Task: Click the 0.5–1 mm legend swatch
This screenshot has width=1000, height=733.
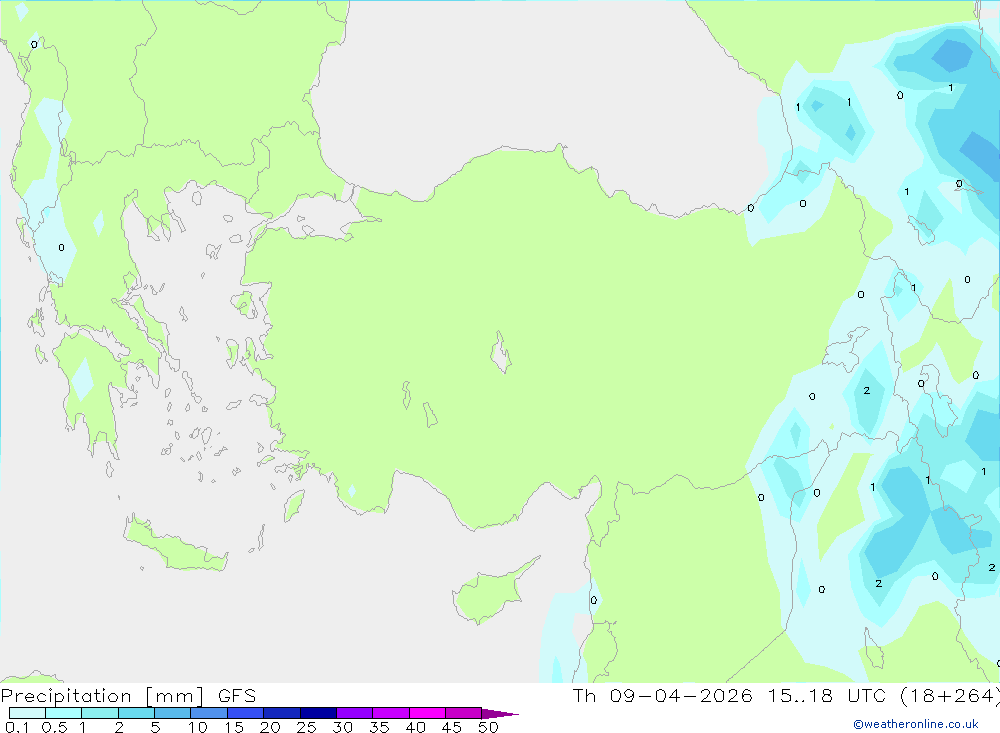Action: point(64,713)
